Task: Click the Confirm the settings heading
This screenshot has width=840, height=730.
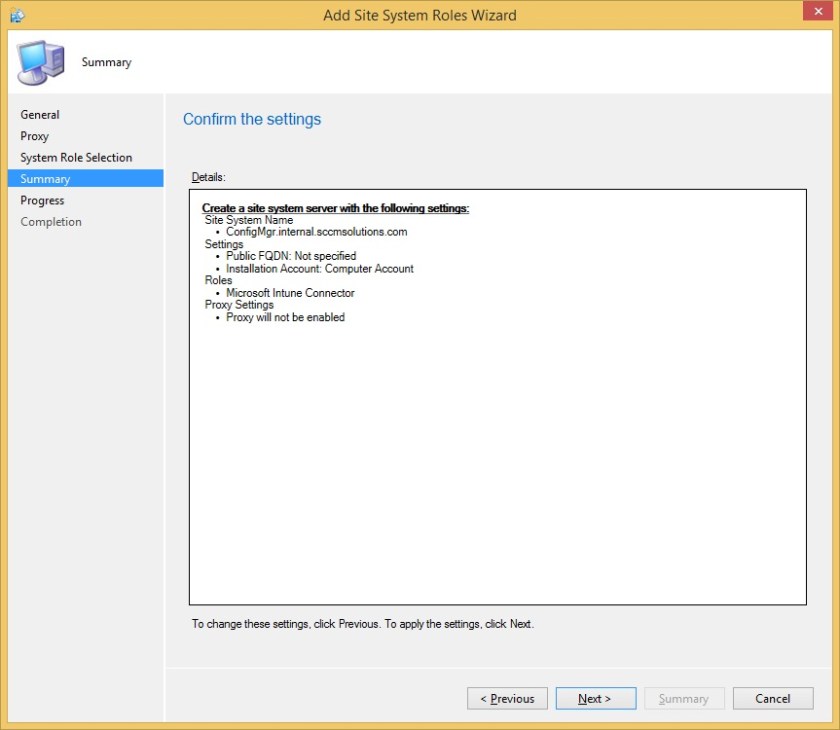Action: (251, 119)
